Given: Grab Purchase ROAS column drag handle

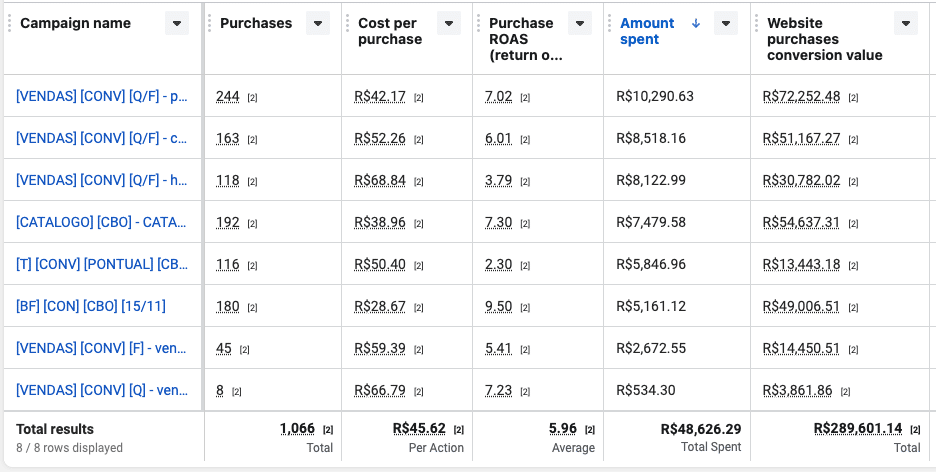Looking at the screenshot, I should [x=479, y=23].
